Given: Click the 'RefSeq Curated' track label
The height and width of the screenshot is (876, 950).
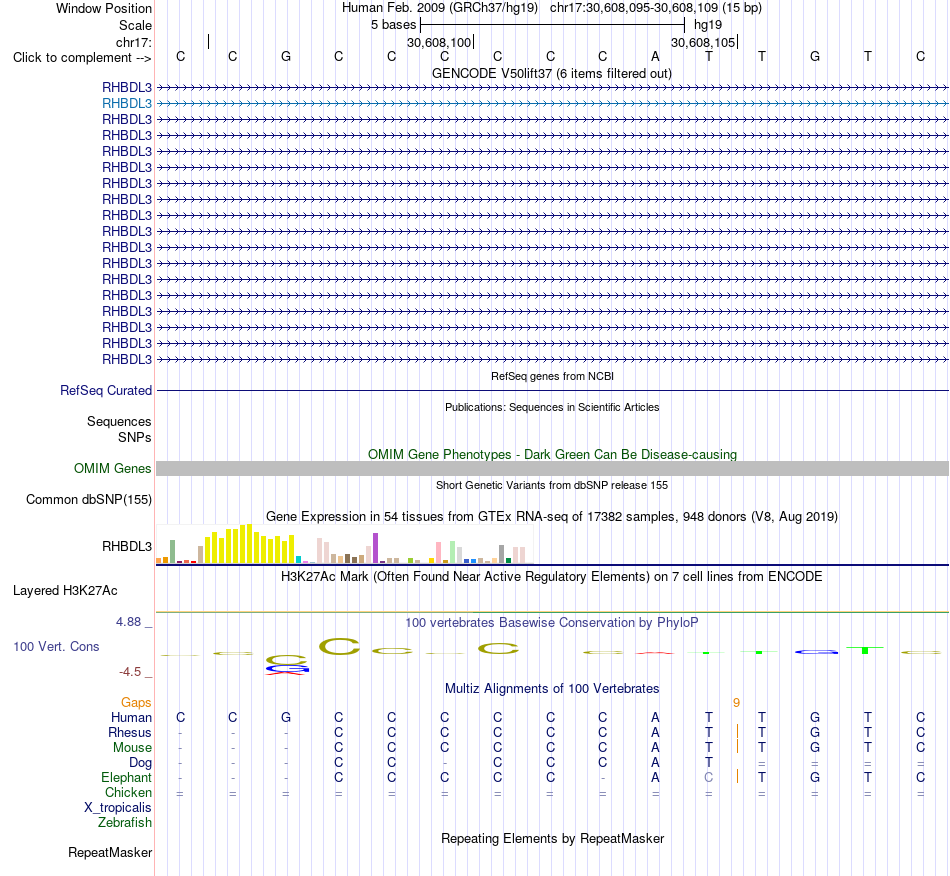Looking at the screenshot, I should (106, 391).
